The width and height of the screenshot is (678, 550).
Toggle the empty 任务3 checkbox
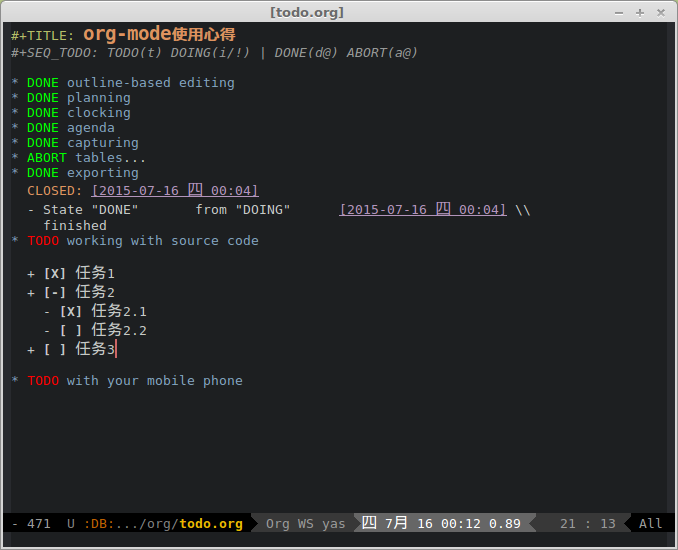click(54, 349)
